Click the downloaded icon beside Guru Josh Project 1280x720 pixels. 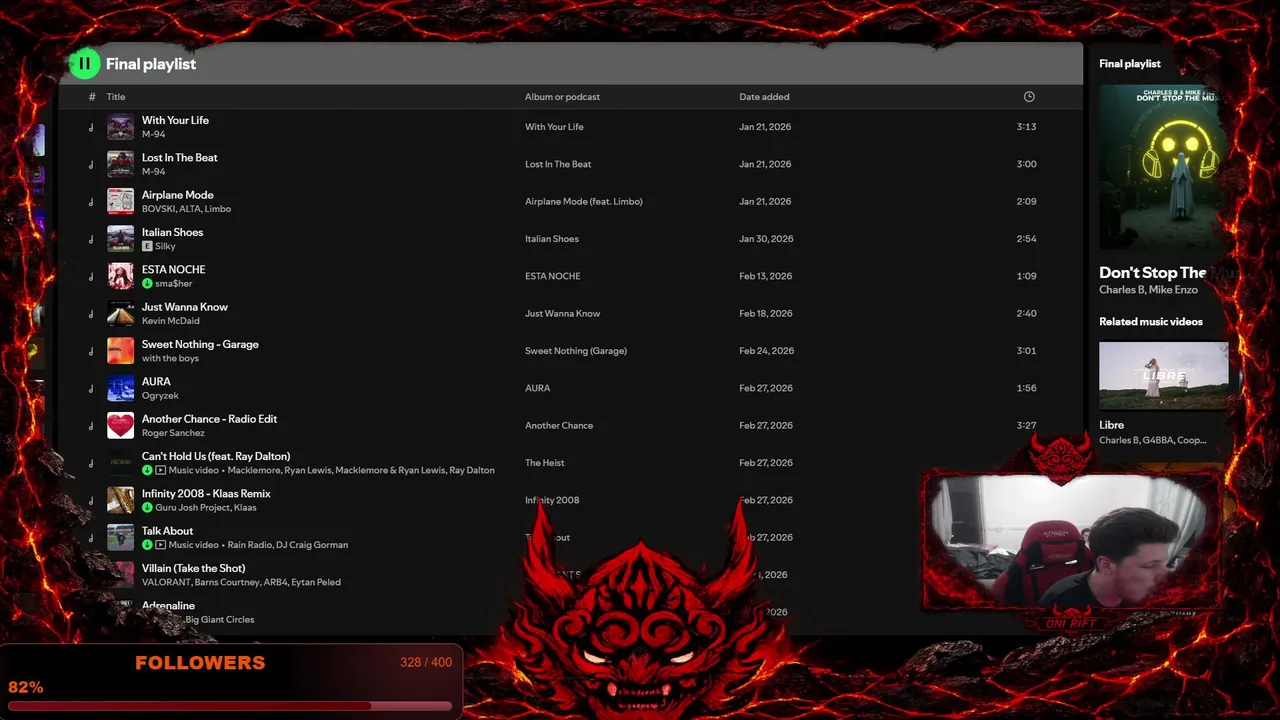[147, 508]
